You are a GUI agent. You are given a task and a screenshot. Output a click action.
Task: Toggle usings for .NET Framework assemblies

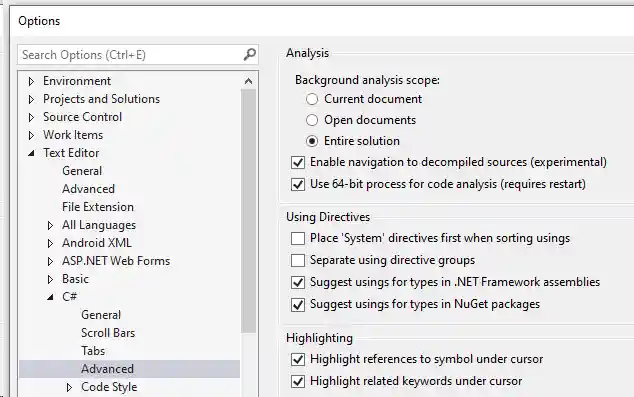pos(298,282)
